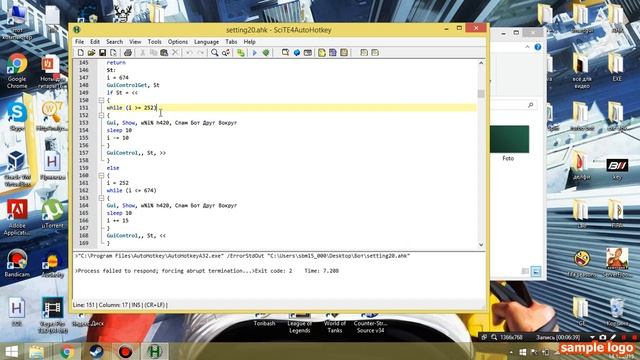Print the script using printer icon
This screenshot has width=640, height=360.
[128, 53]
